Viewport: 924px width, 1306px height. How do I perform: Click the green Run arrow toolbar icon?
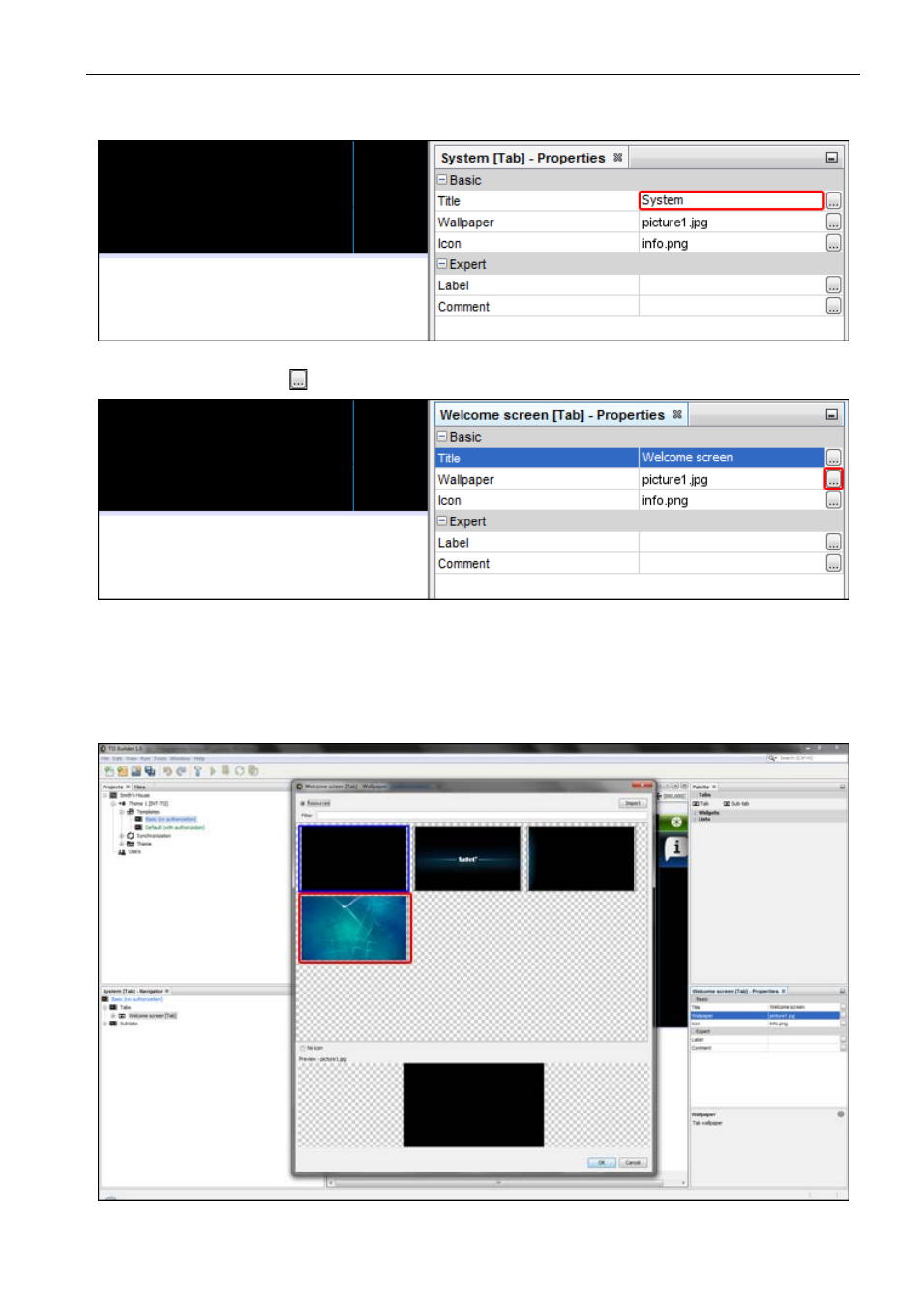(x=213, y=771)
